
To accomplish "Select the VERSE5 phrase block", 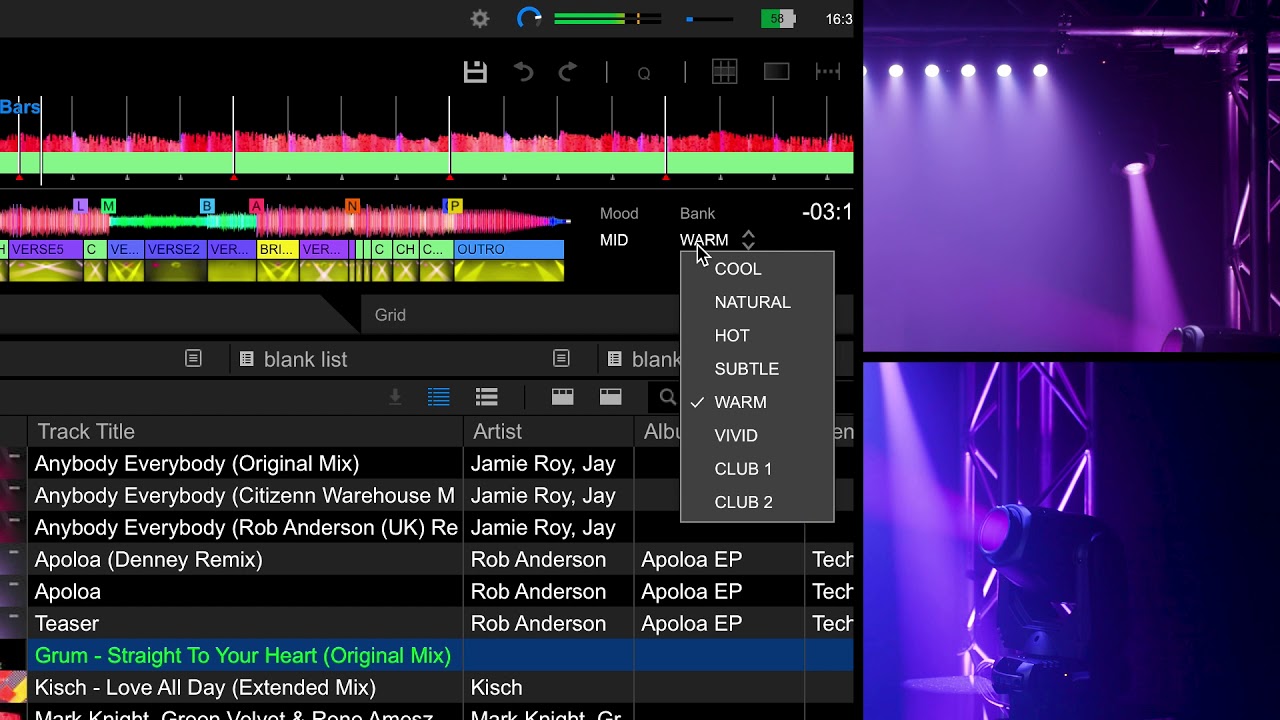I will [x=45, y=249].
